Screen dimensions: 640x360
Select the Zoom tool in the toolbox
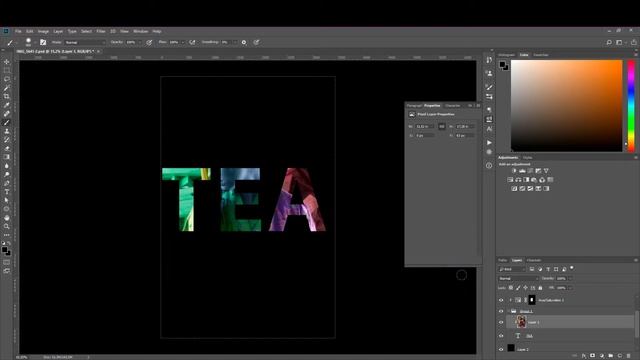pyautogui.click(x=7, y=226)
